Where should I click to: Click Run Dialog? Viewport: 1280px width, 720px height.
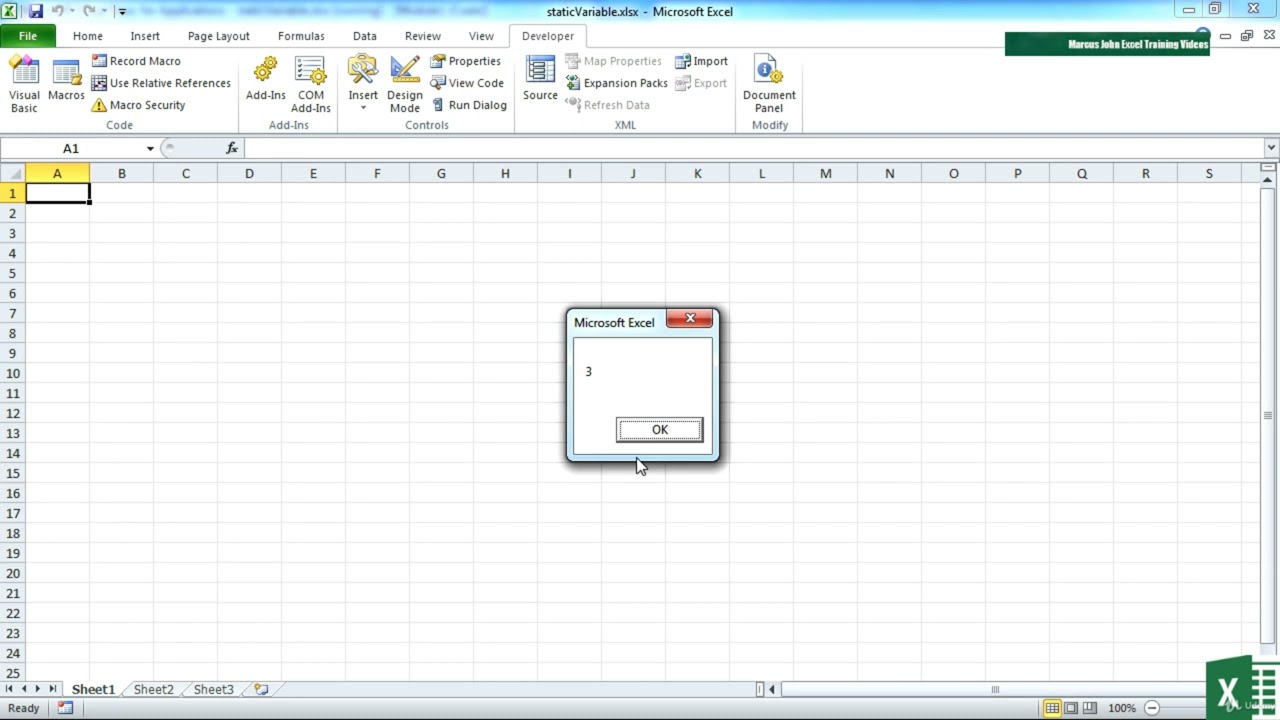(469, 105)
